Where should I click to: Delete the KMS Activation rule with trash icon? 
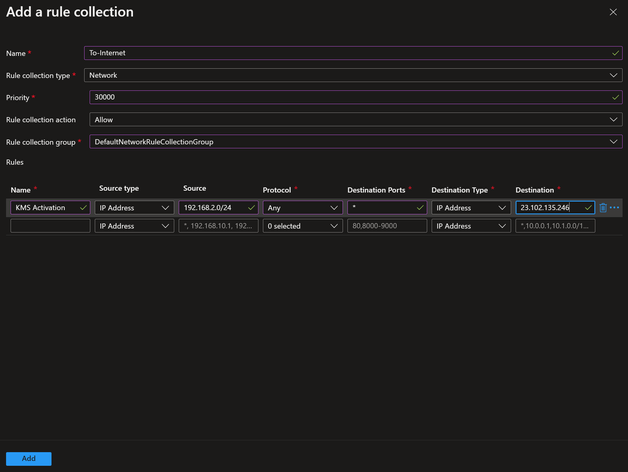[x=603, y=208]
